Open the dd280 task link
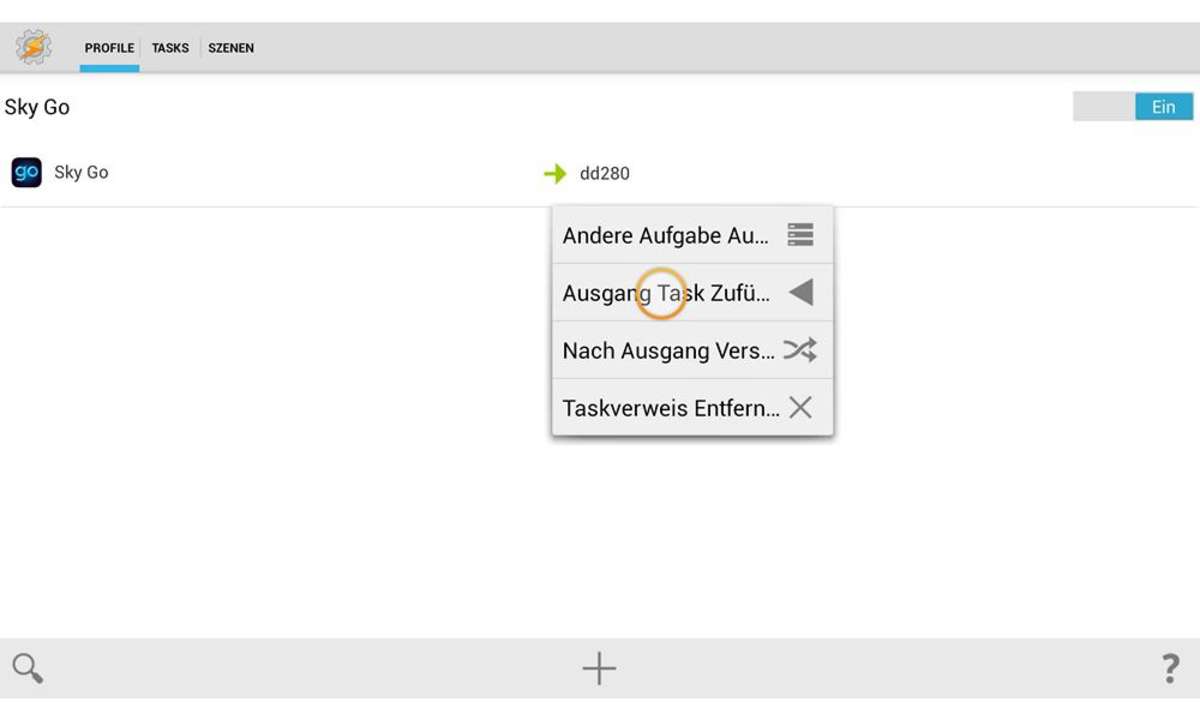 (x=605, y=174)
